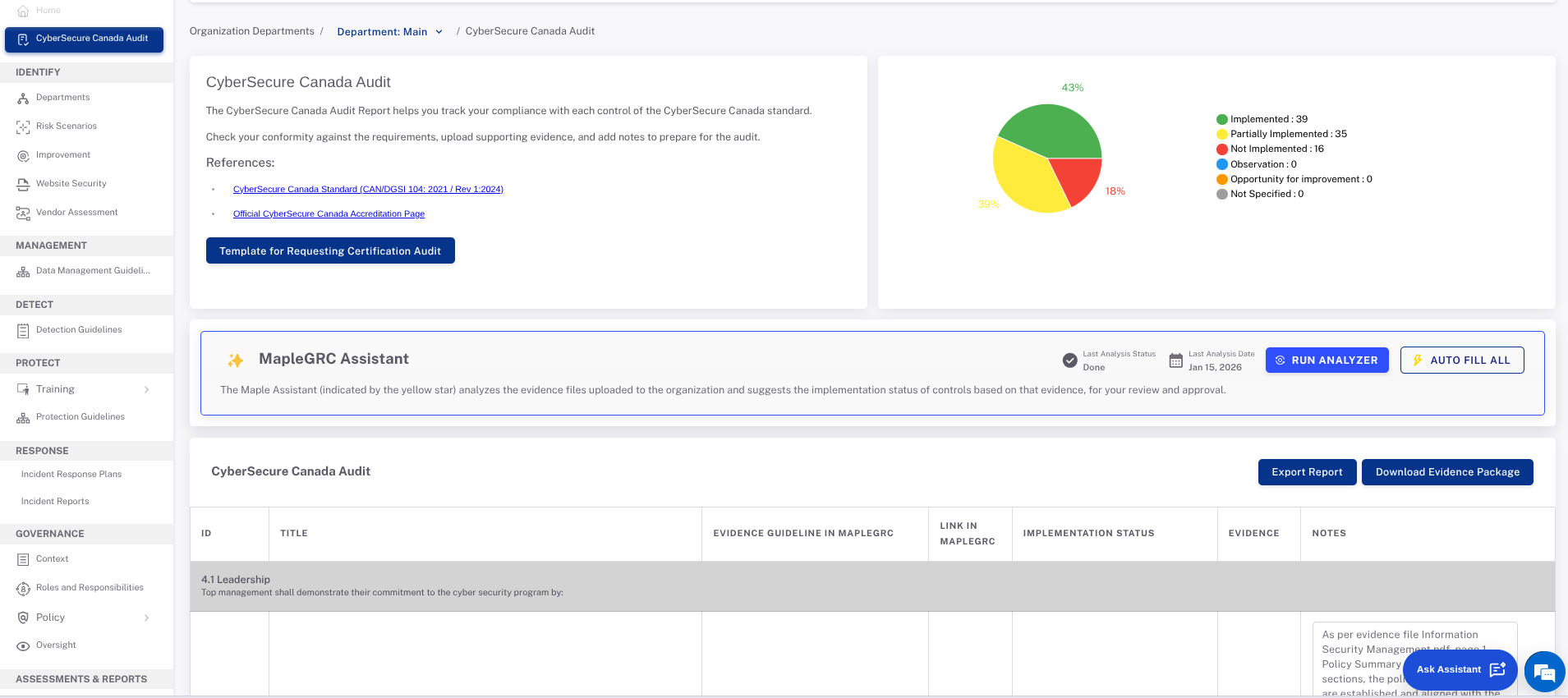Click the 4.1 Leadership section row
The width and height of the screenshot is (1568, 698).
872,586
